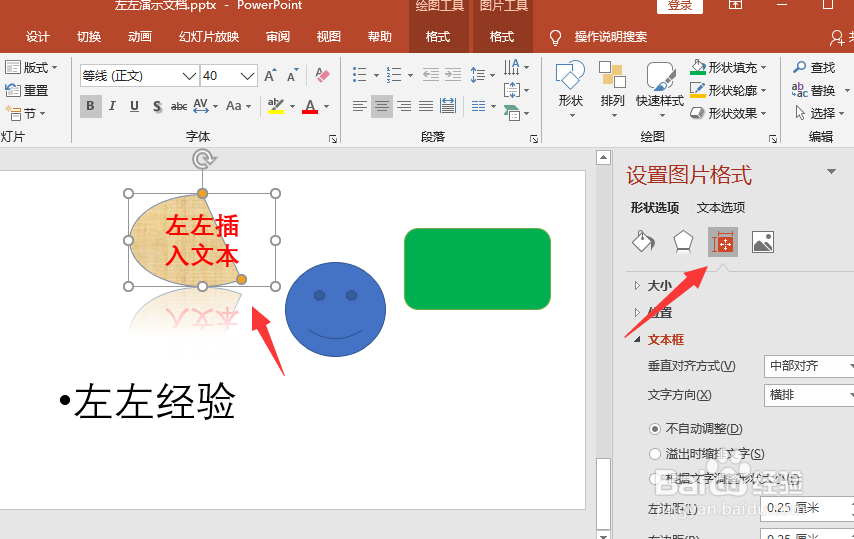The width and height of the screenshot is (854, 539).
Task: Decrease font size button
Action: [x=293, y=76]
